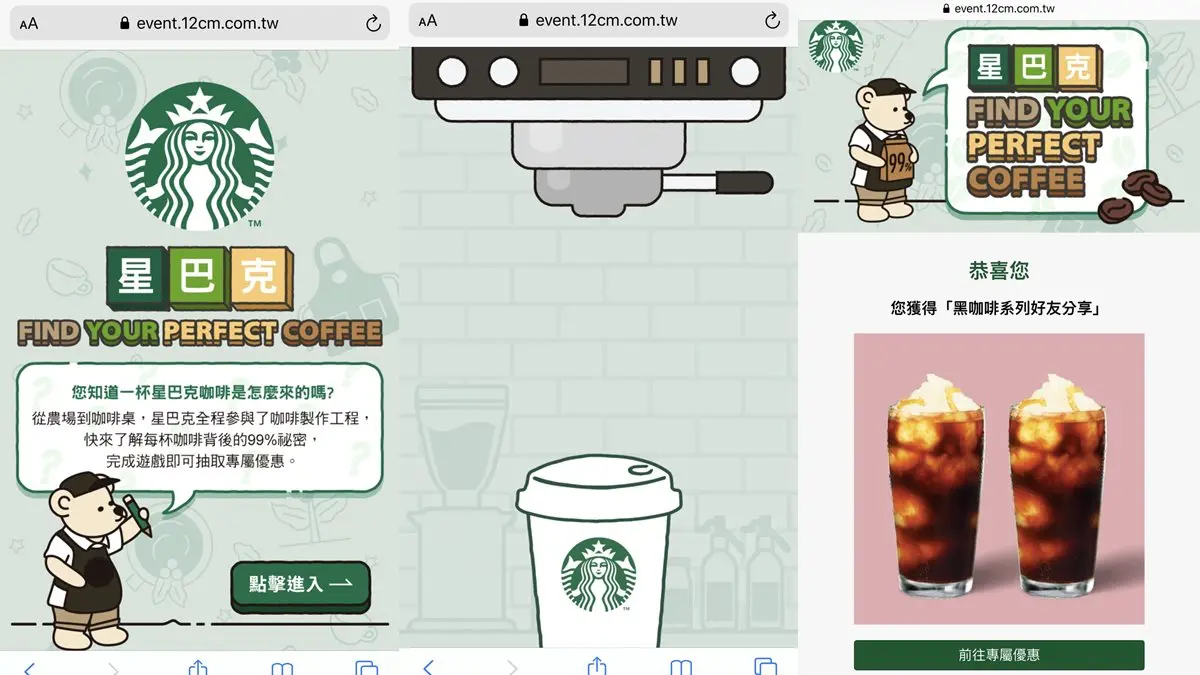Show tabs overview in middle Safari screen
Screen dimensions: 1200x675
pyautogui.click(x=765, y=666)
